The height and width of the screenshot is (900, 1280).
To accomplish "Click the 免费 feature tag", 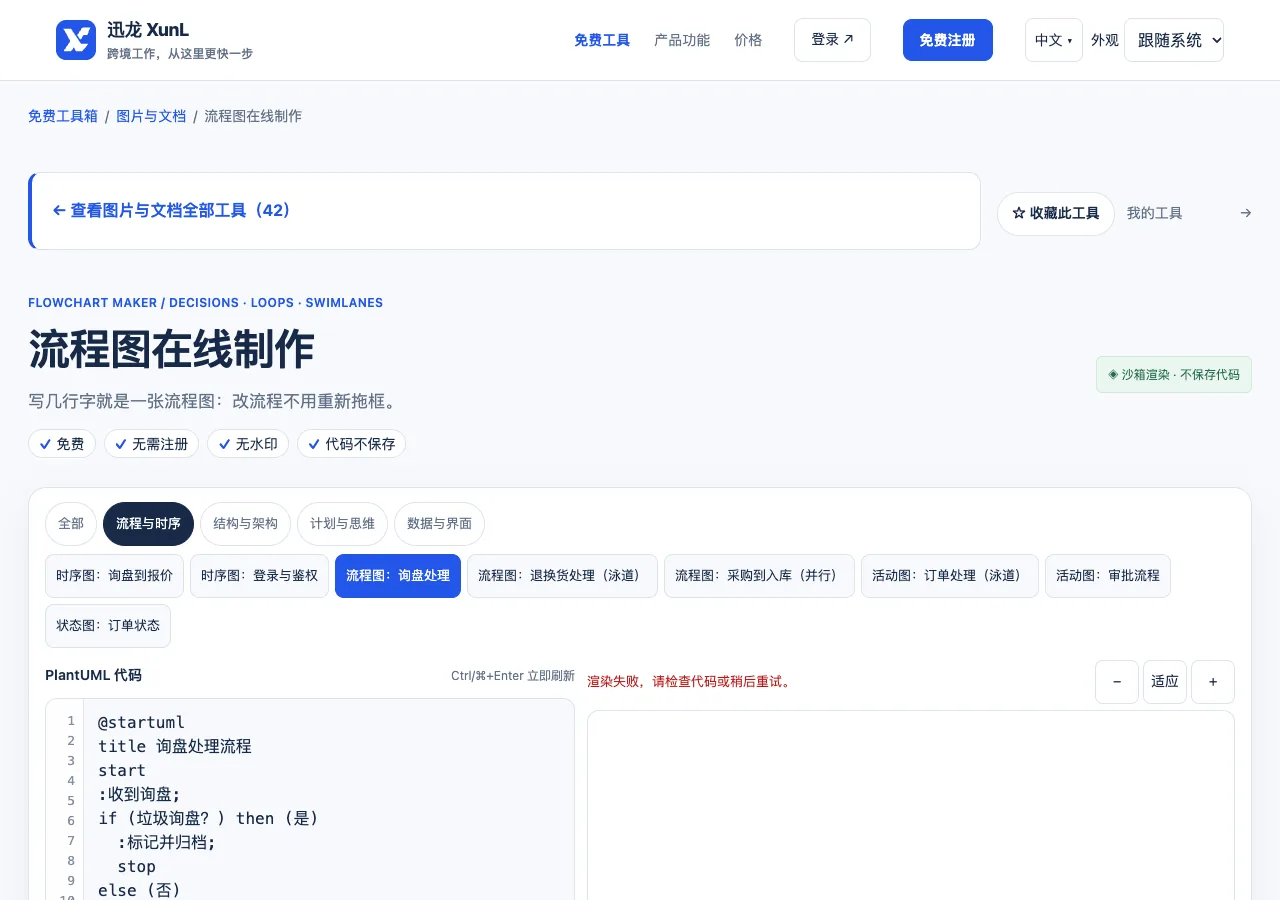I will pos(62,444).
